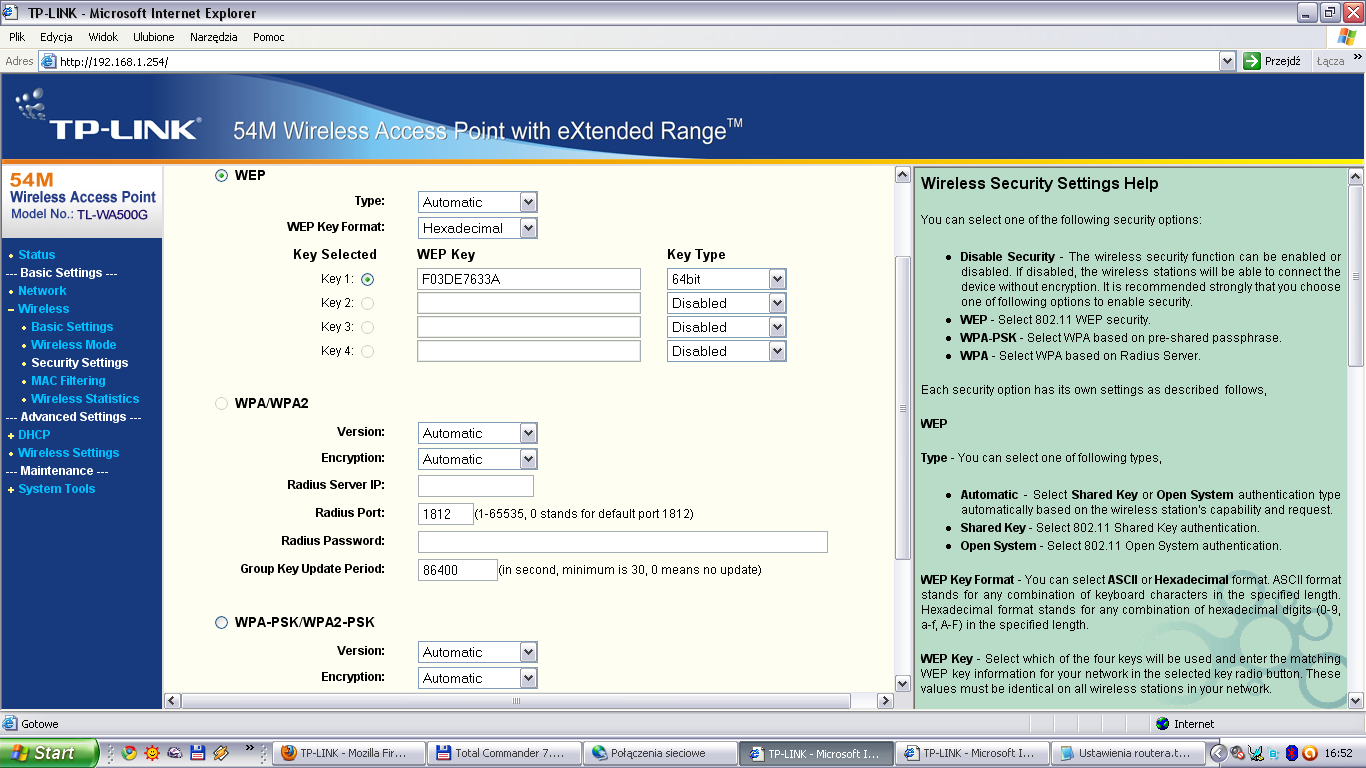Click the Key 1 WEP Key field

(x=529, y=279)
